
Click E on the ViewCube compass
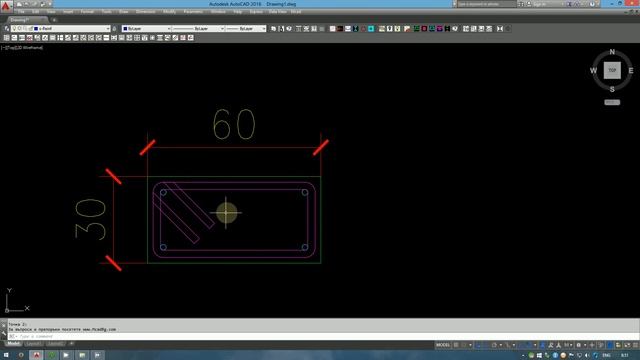[x=631, y=71]
